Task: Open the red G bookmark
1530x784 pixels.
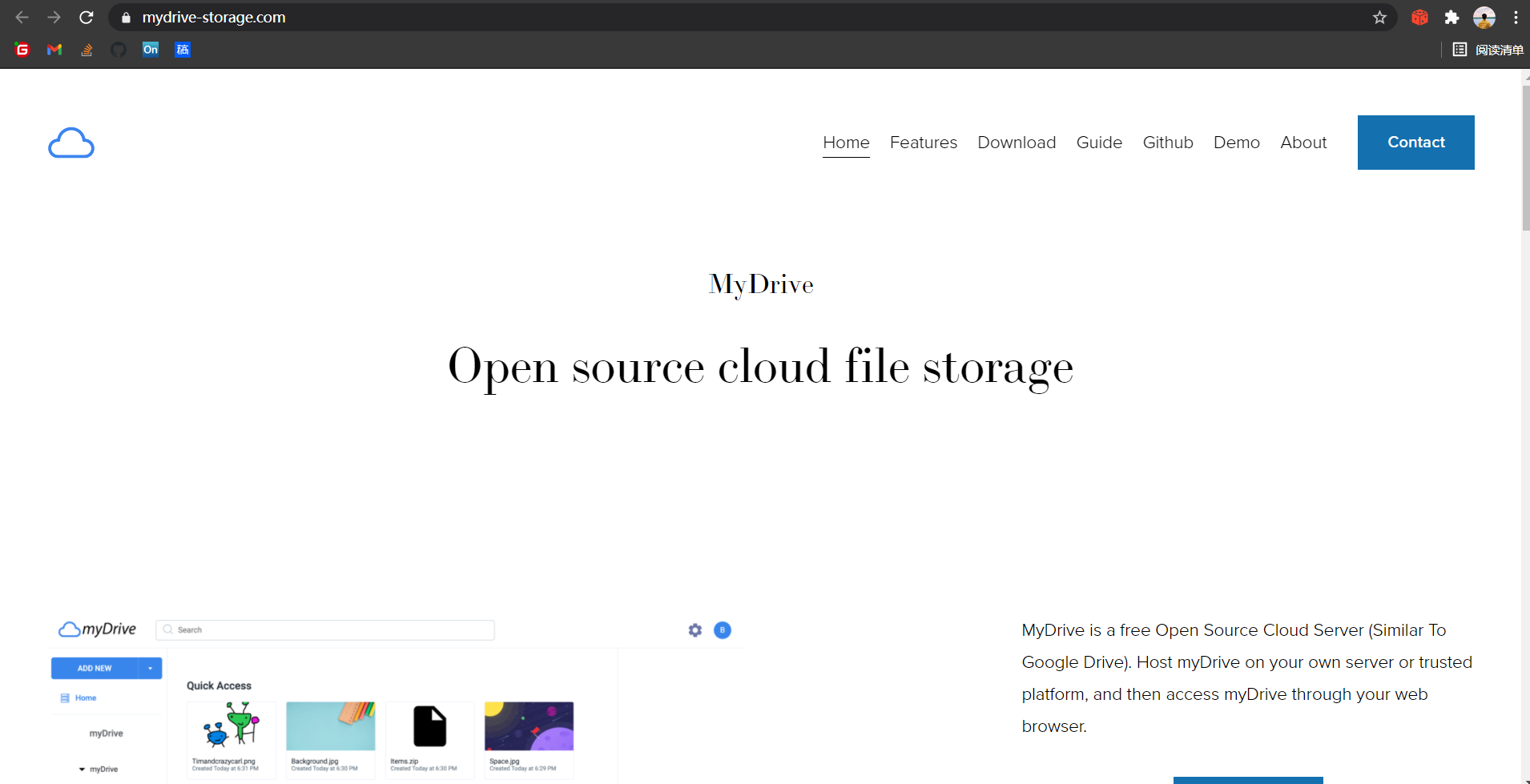Action: 22,50
